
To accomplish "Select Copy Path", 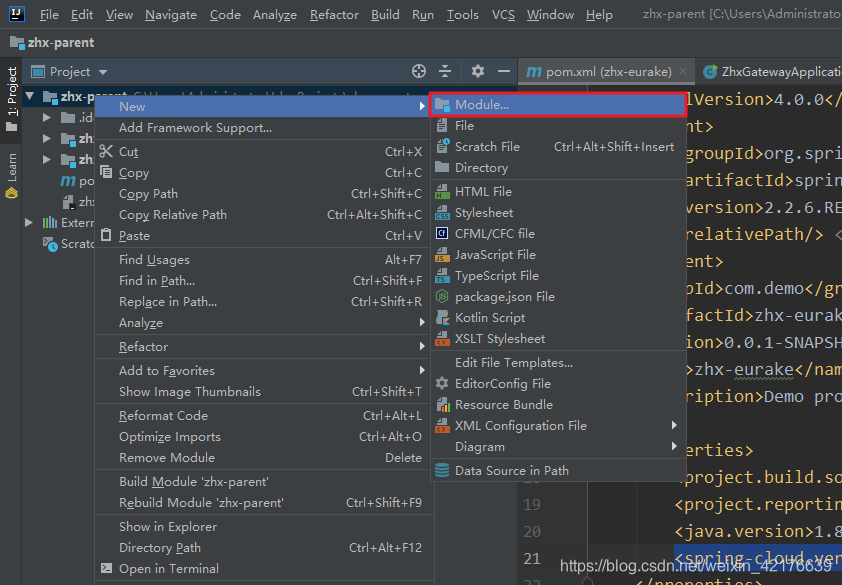I will click(x=263, y=194).
